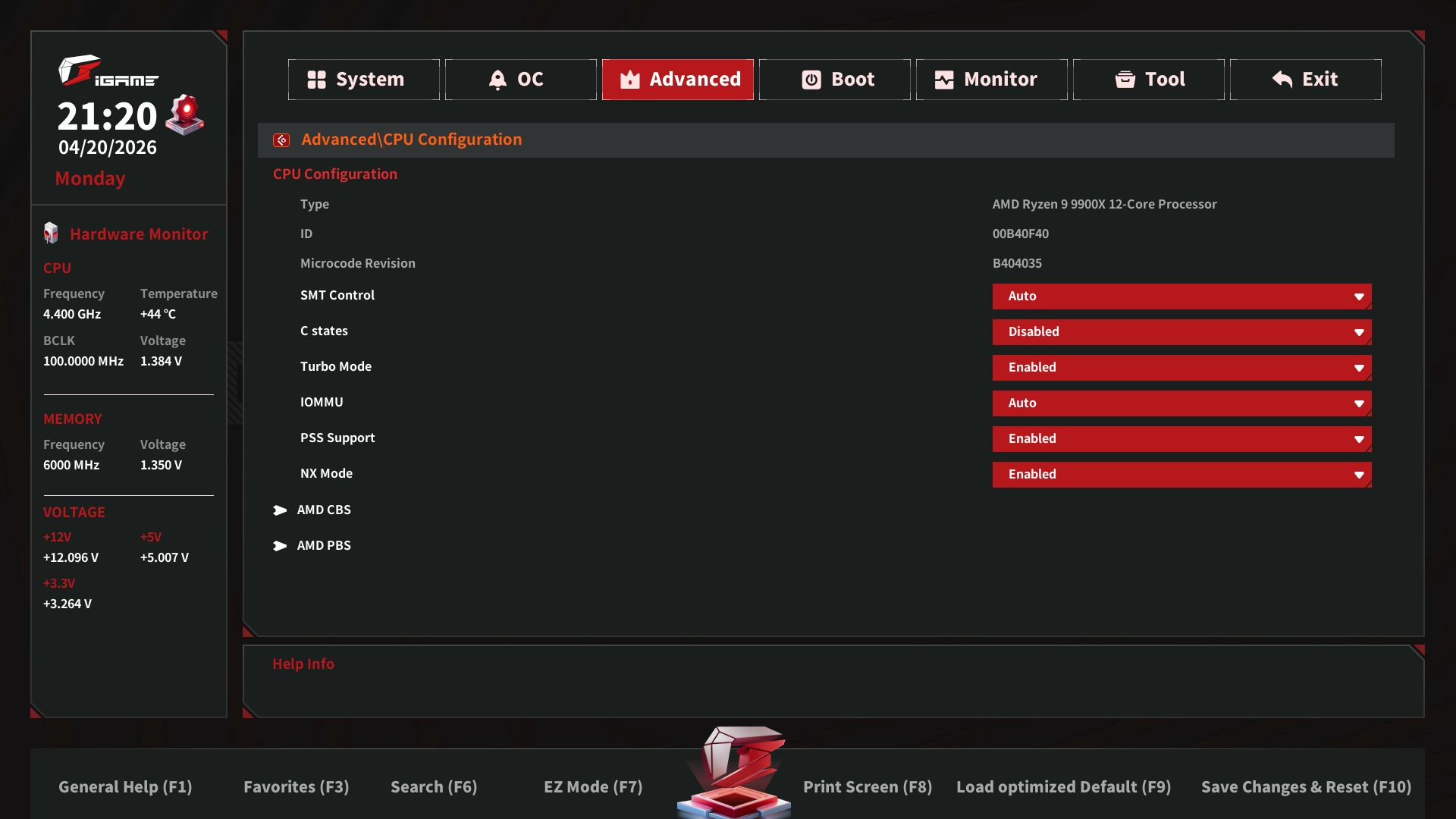The image size is (1456, 819).
Task: Click the date 04/20/2026
Action: [x=108, y=148]
